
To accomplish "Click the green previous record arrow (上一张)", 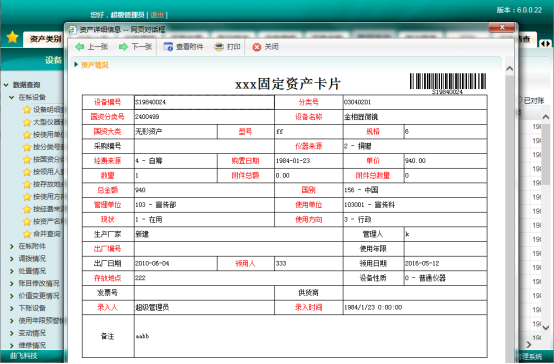I will point(80,46).
